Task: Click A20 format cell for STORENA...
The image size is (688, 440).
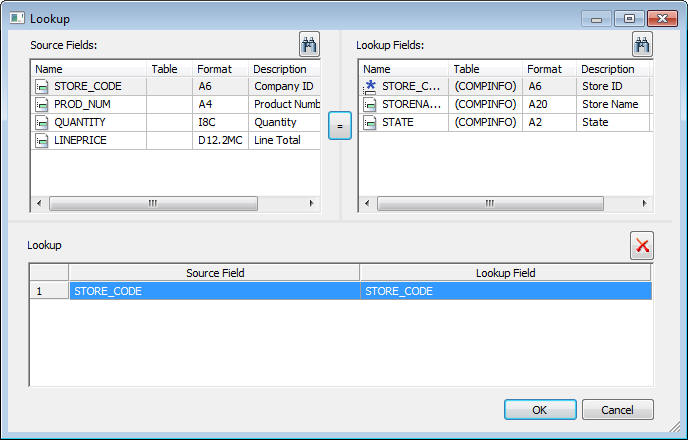Action: (549, 104)
